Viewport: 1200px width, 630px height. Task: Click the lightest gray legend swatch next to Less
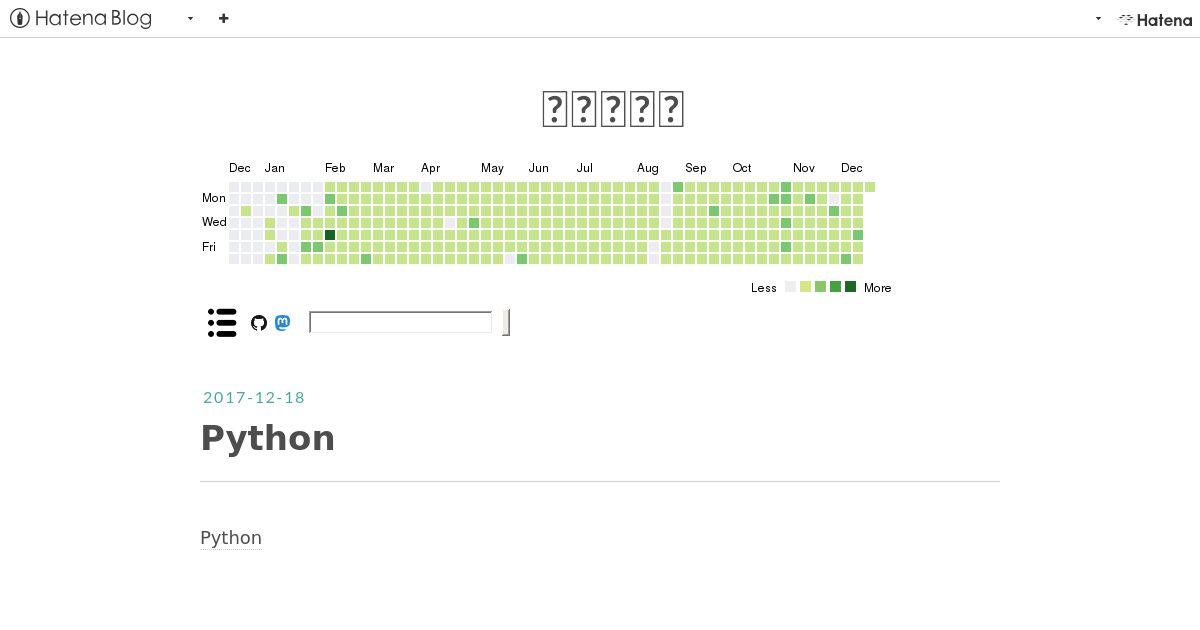(x=790, y=287)
